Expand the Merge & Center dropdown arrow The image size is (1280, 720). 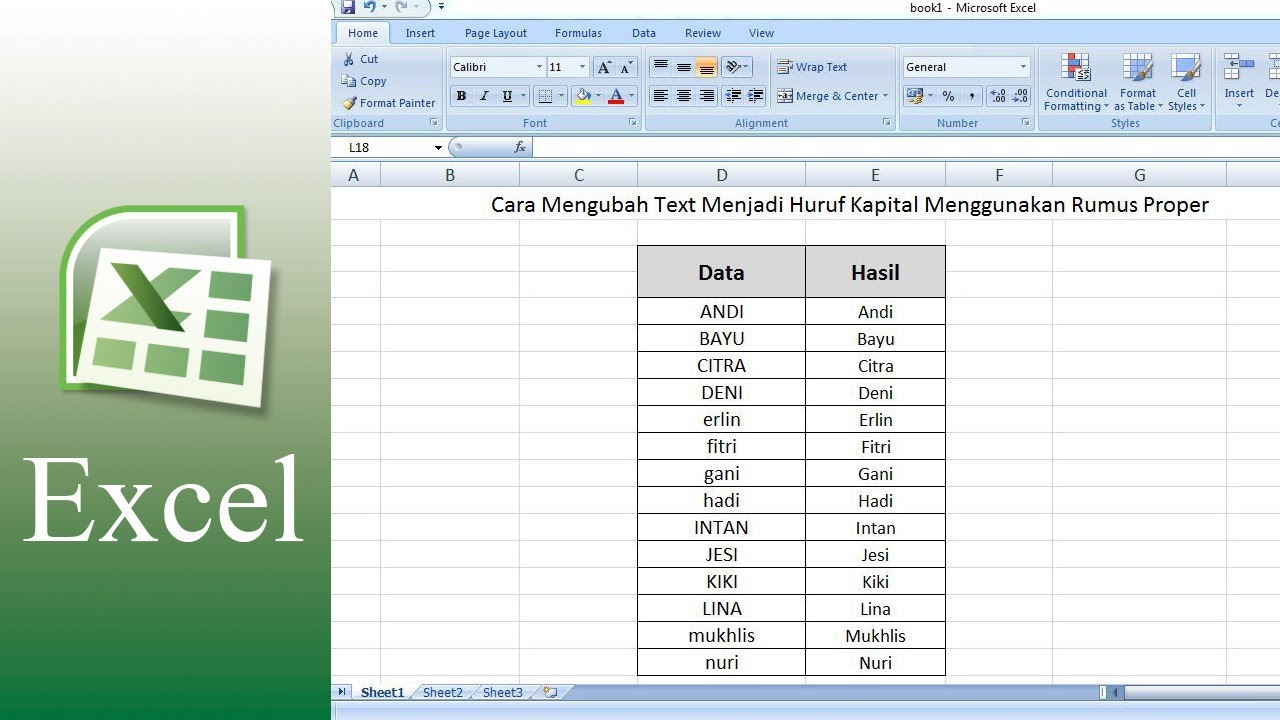(886, 96)
